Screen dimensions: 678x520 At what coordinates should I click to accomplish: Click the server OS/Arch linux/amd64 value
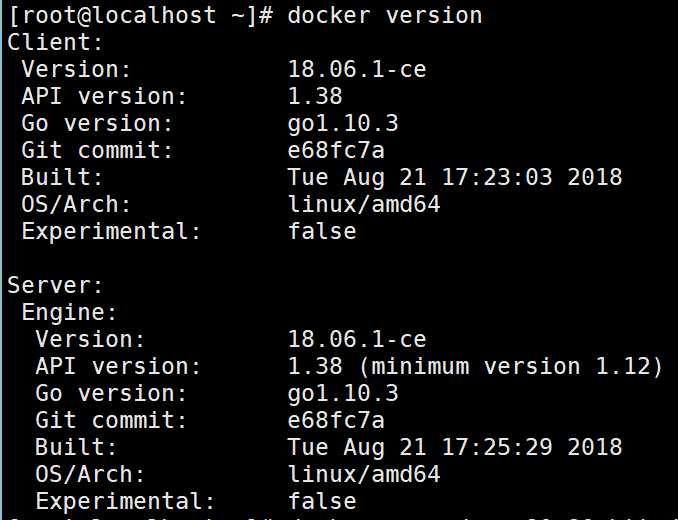pos(364,474)
